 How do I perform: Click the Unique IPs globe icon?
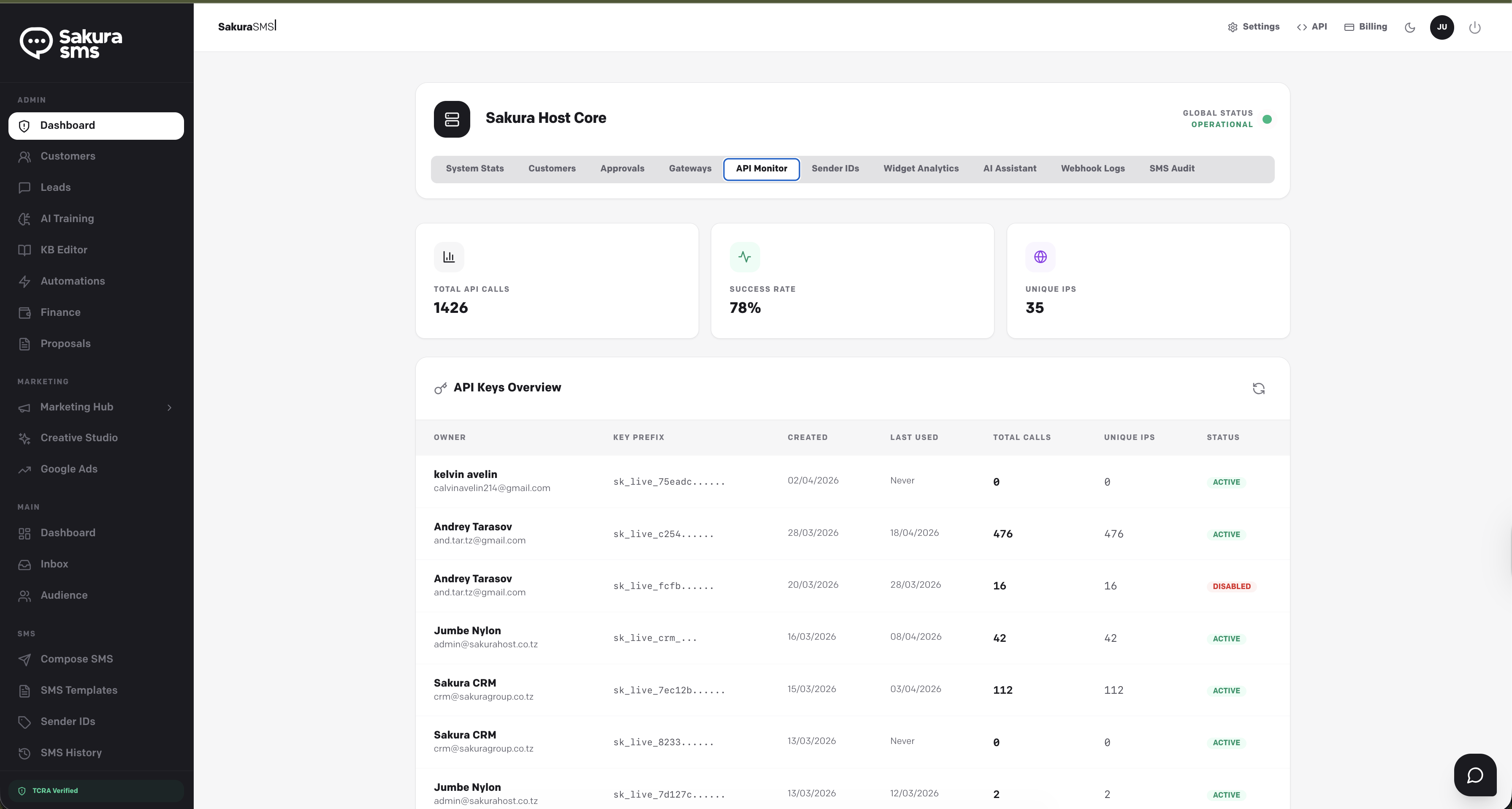(x=1041, y=257)
